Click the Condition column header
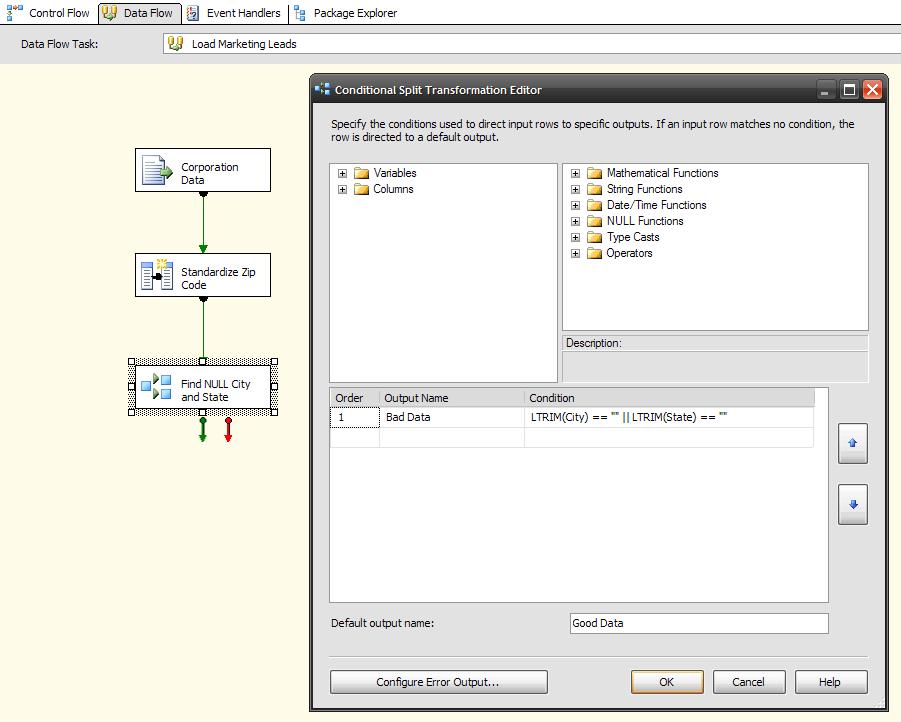Viewport: 901px width, 722px height. click(x=669, y=398)
